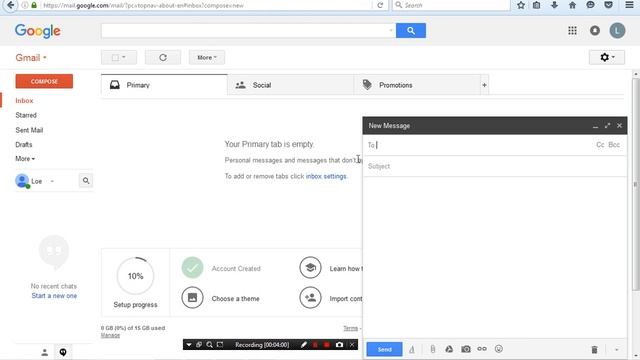Open the Drafts folder
The height and width of the screenshot is (360, 640).
[24, 144]
